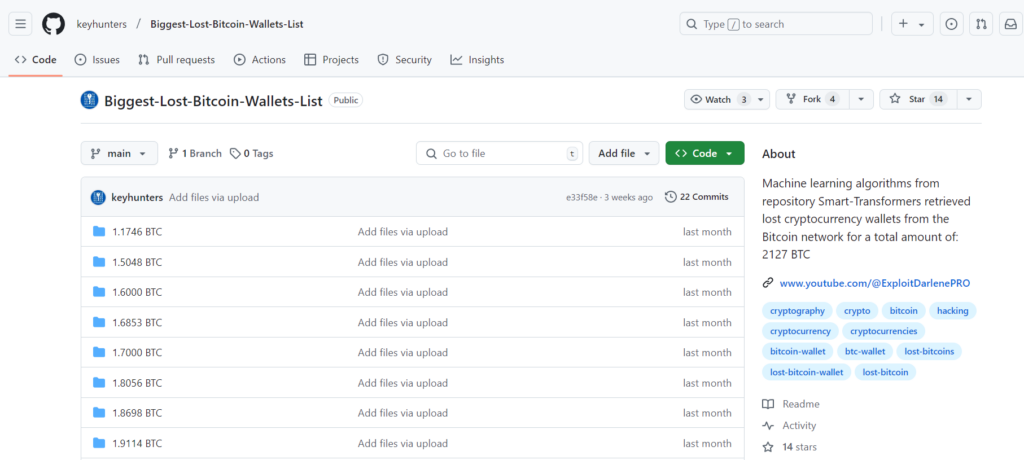Viewport: 1024px width, 460px height.
Task: Open commit message for 1.6853 BTC row
Action: point(403,323)
